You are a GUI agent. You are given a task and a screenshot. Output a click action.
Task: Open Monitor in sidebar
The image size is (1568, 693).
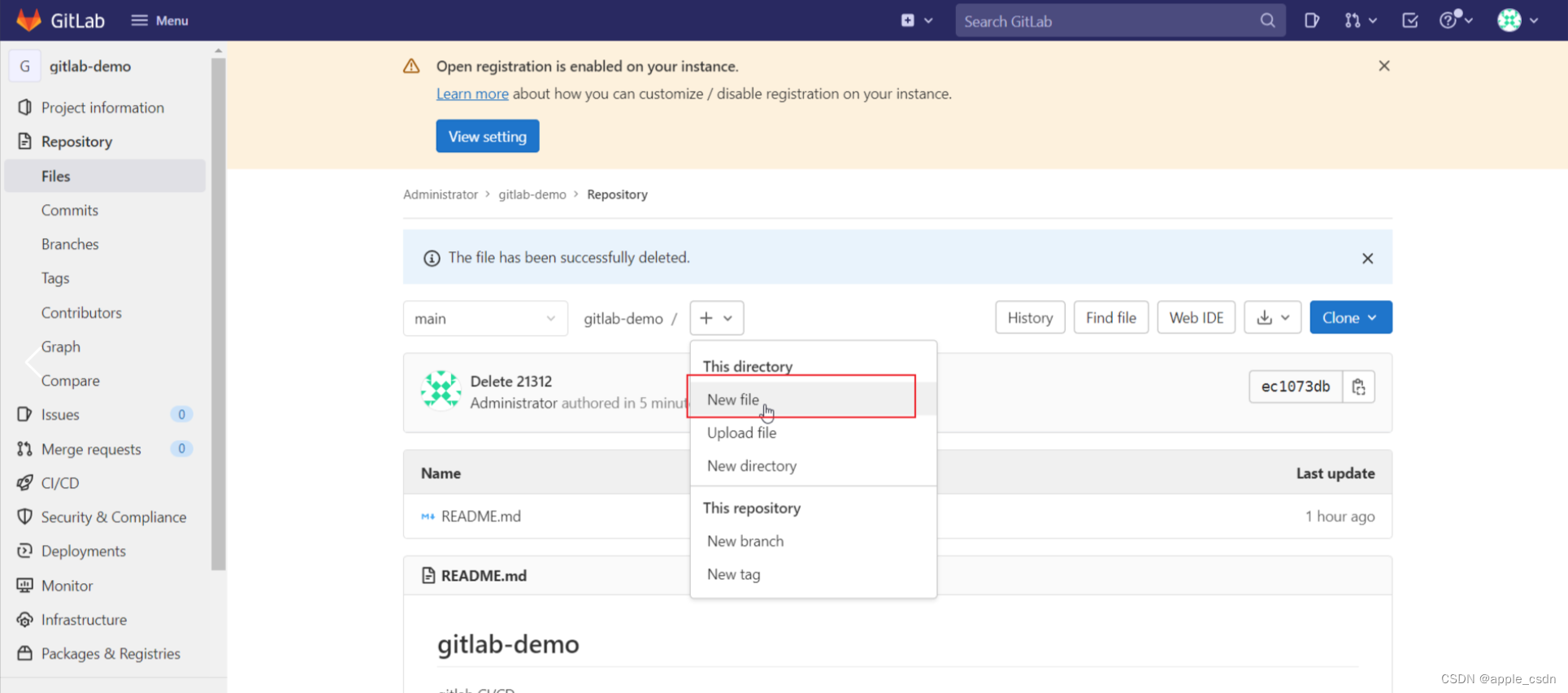[67, 586]
